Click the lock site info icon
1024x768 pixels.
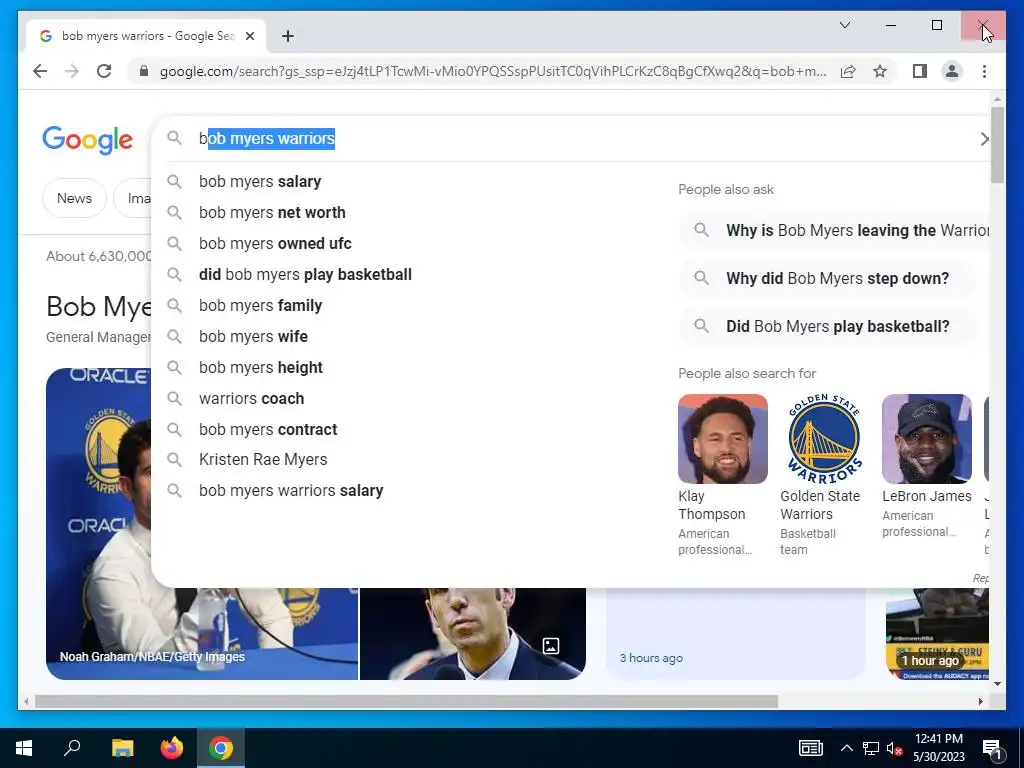click(x=144, y=71)
